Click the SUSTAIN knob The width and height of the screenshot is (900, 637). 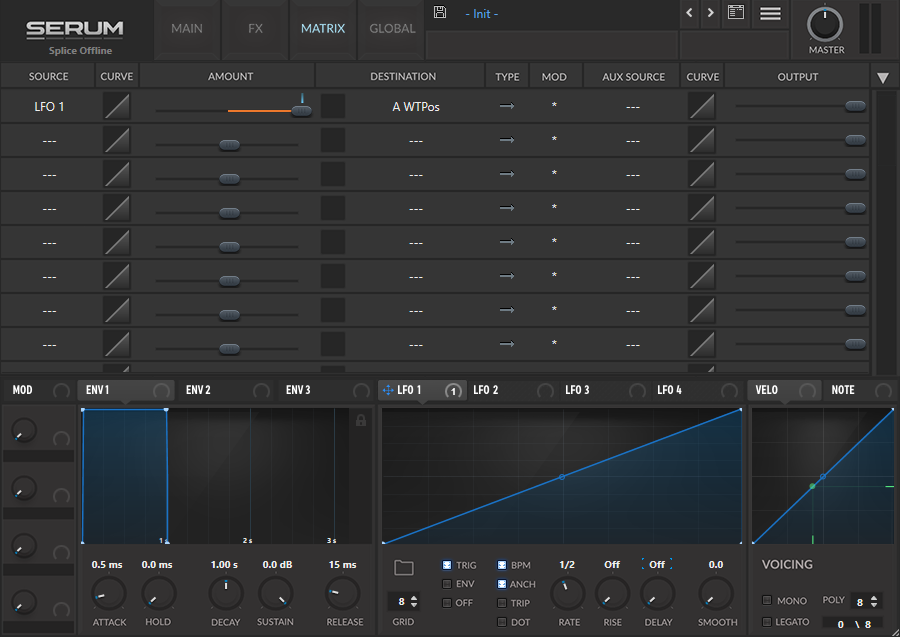tap(276, 593)
